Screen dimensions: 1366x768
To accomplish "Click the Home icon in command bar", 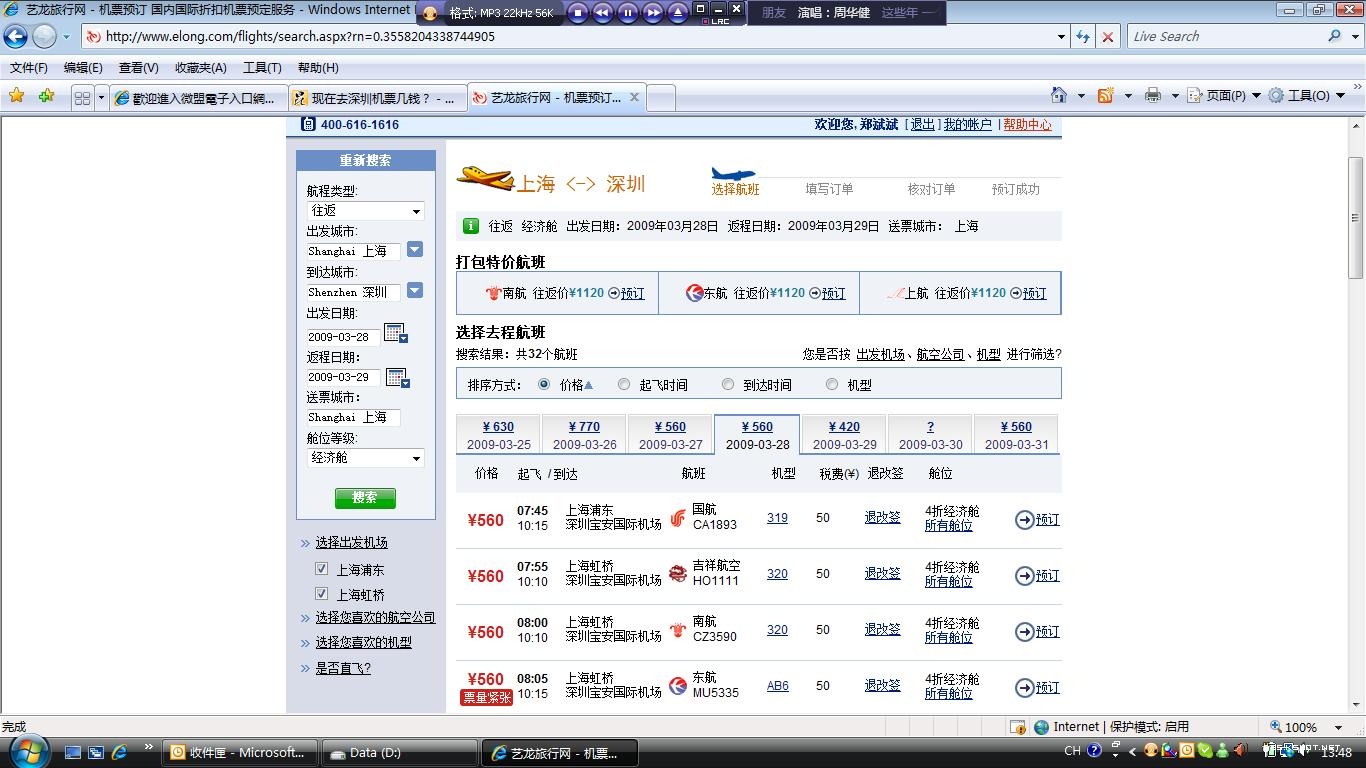I will [1059, 95].
